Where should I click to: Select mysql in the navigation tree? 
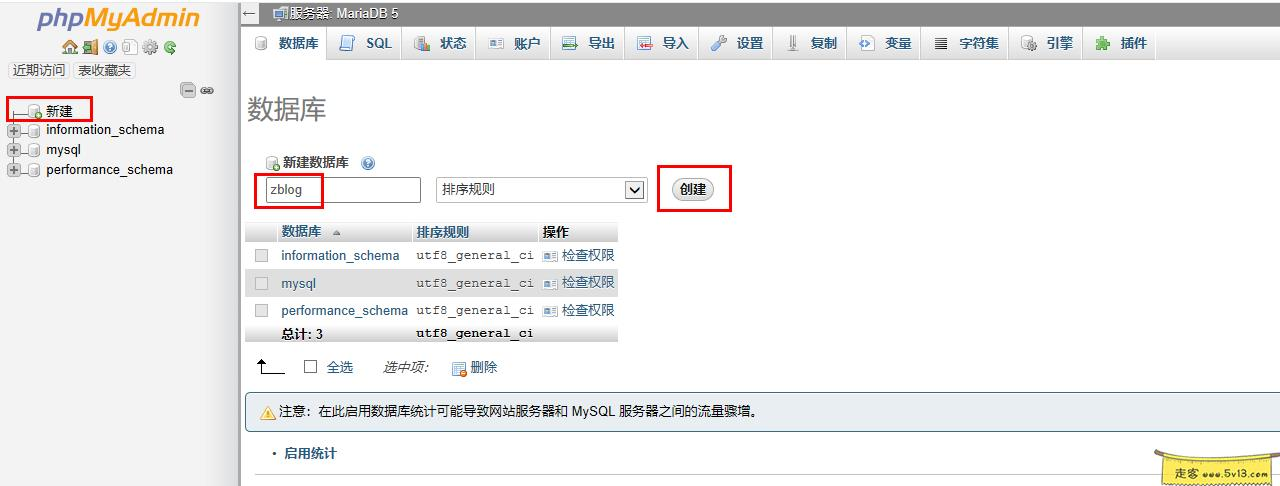[x=63, y=150]
